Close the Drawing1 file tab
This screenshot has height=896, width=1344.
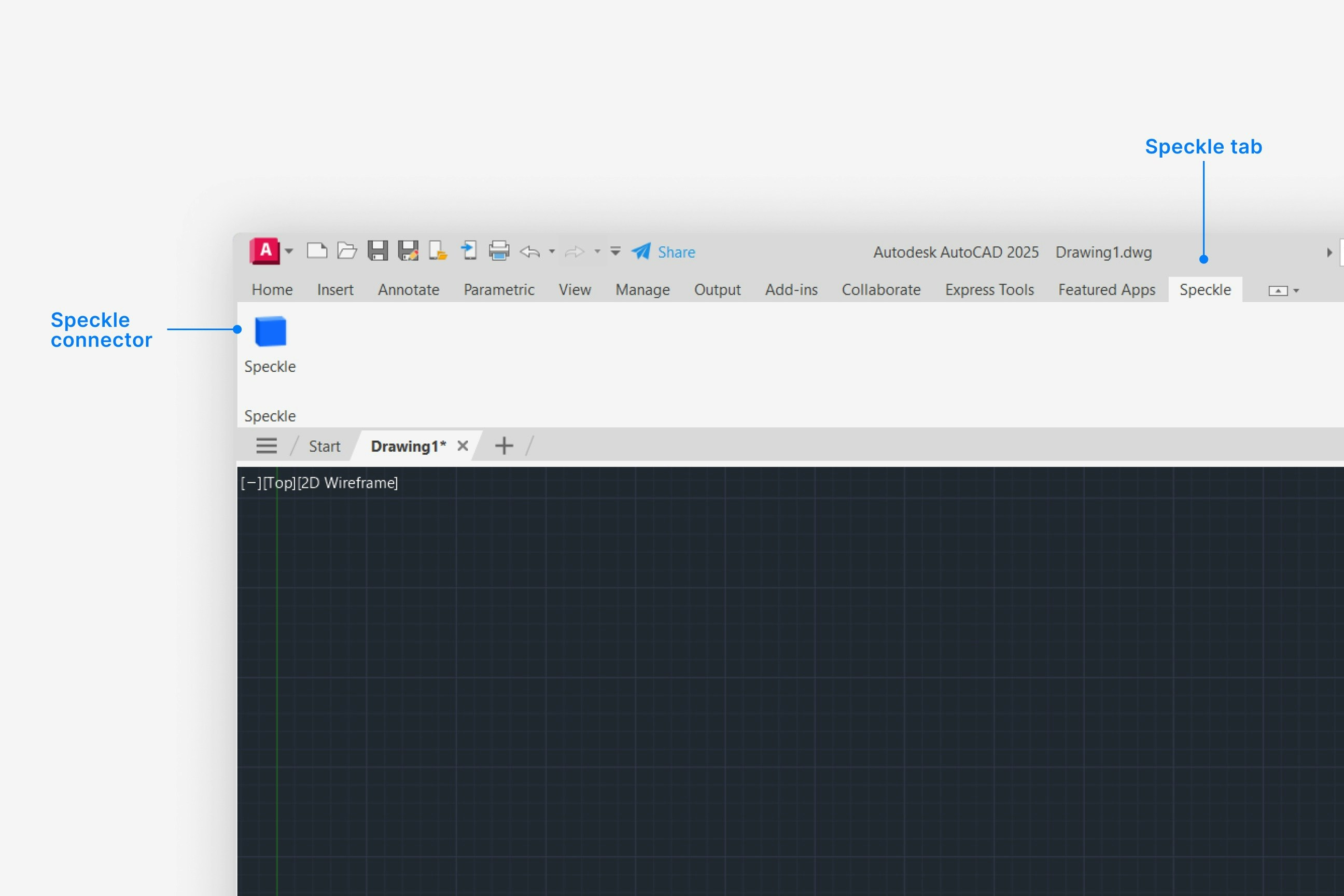(463, 446)
